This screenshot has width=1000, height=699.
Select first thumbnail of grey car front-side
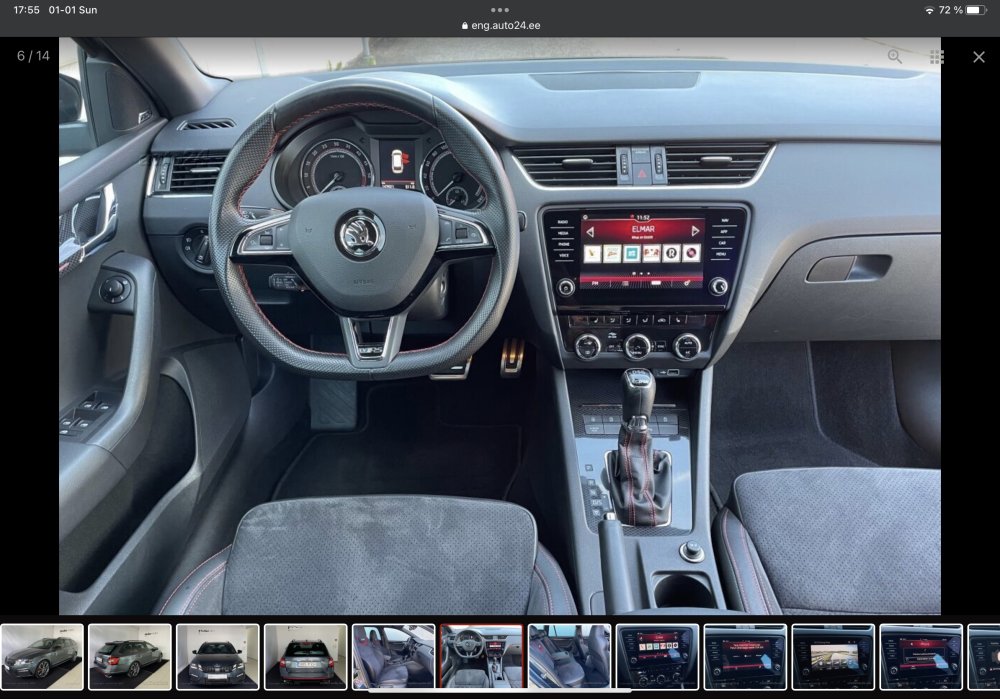(42, 657)
